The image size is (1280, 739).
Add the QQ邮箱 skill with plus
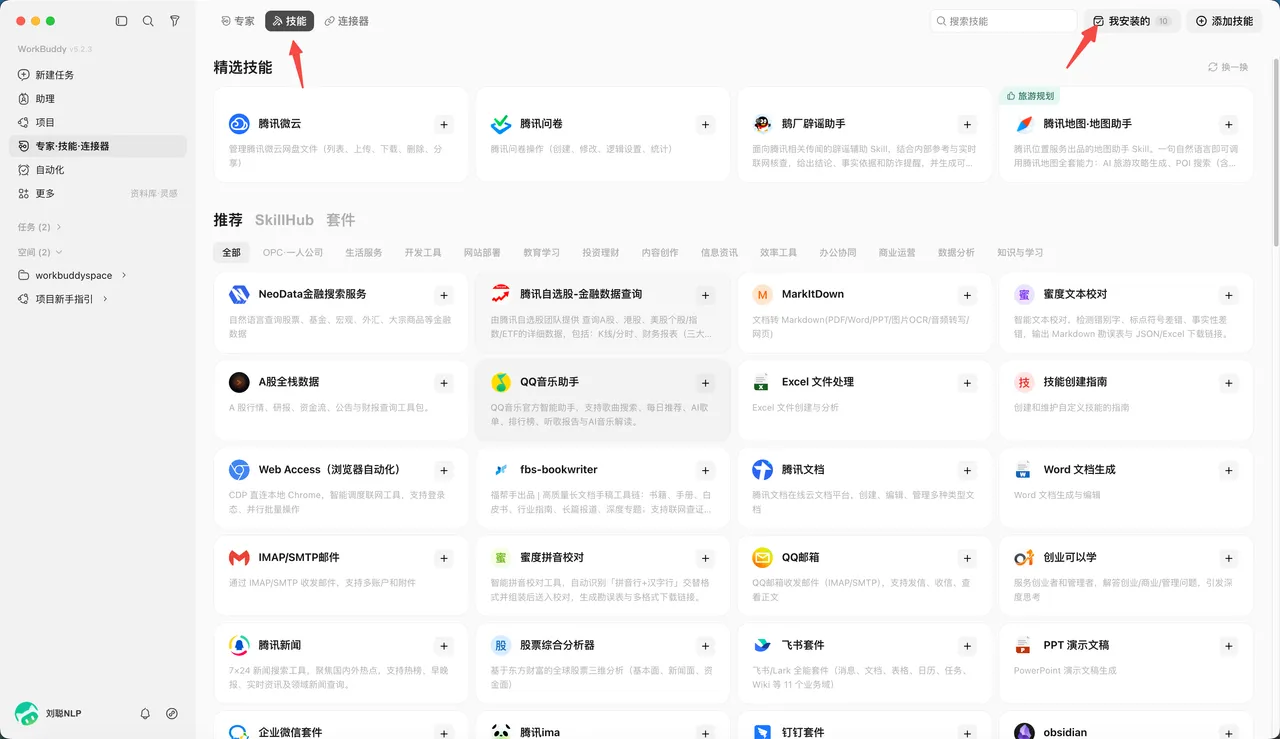967,558
